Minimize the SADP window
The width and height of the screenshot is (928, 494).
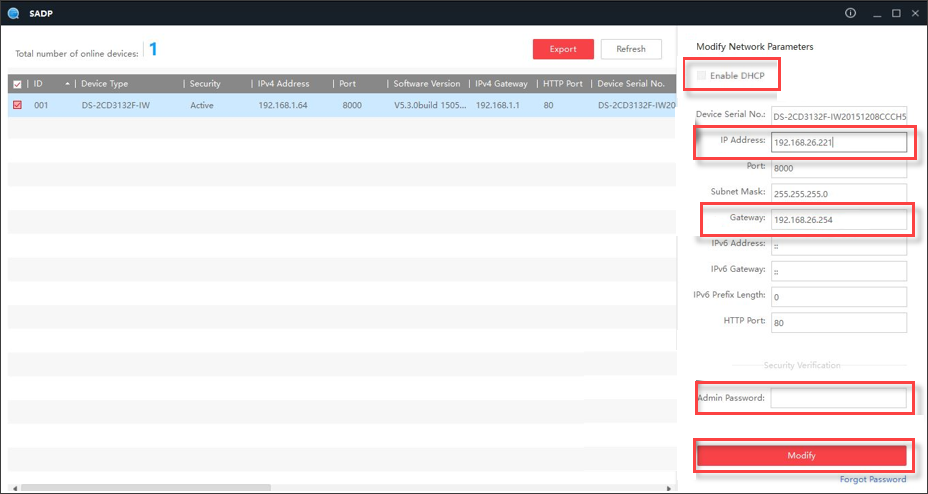tap(878, 14)
